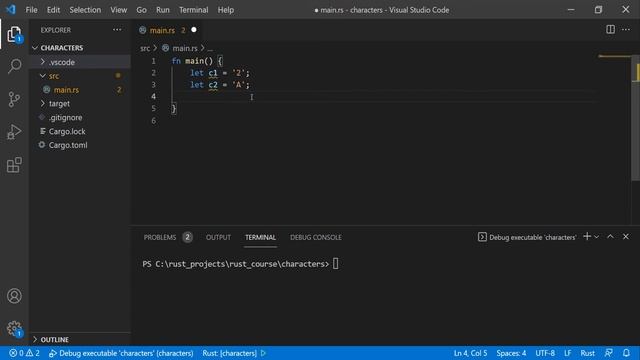Switch to the Terminal tab
Screen dimensions: 640x360
260,237
